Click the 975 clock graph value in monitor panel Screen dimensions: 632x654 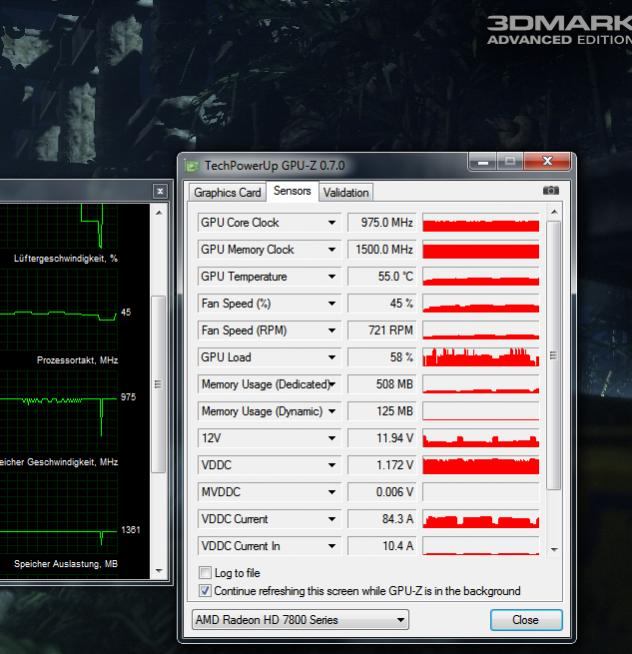point(128,397)
